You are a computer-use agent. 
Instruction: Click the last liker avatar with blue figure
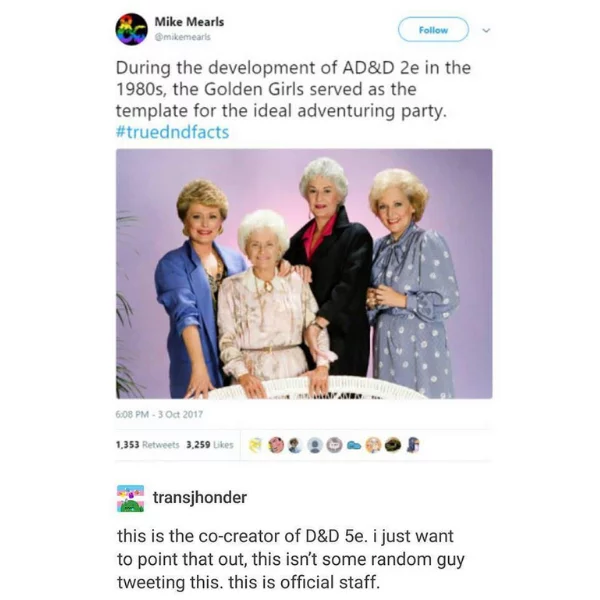click(412, 445)
